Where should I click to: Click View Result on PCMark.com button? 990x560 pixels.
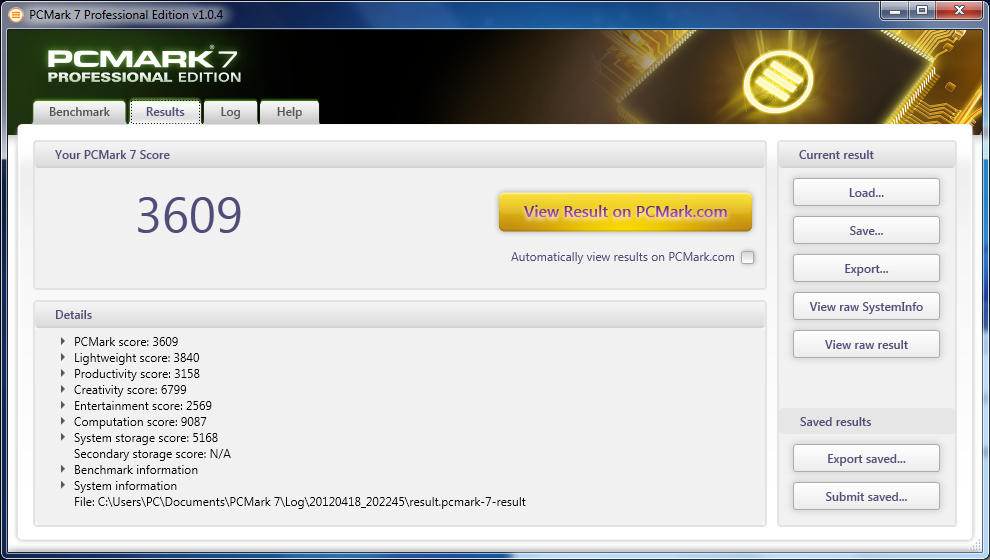click(625, 211)
